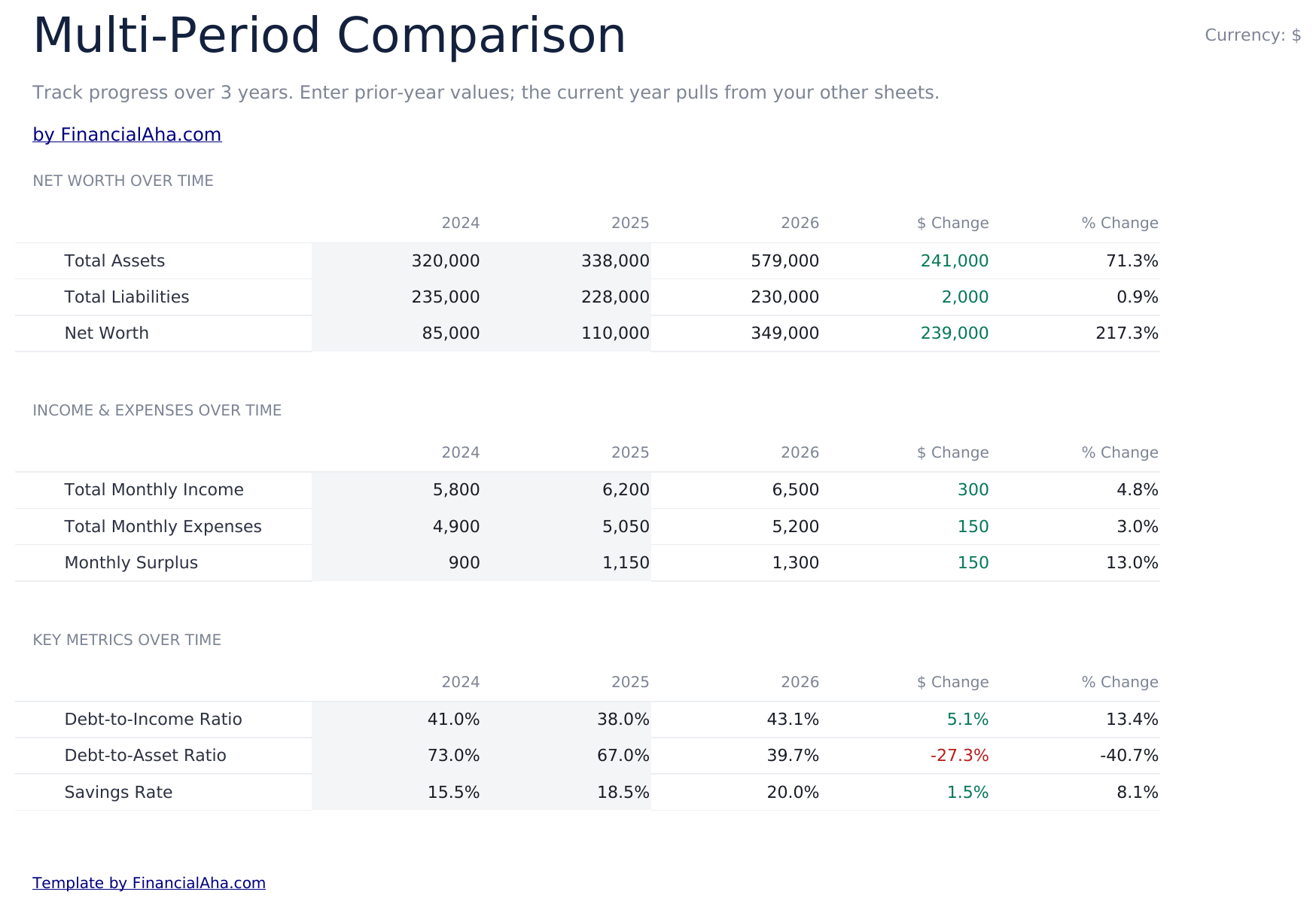Select the 2024 Total Assets cell 320,000

pos(446,261)
